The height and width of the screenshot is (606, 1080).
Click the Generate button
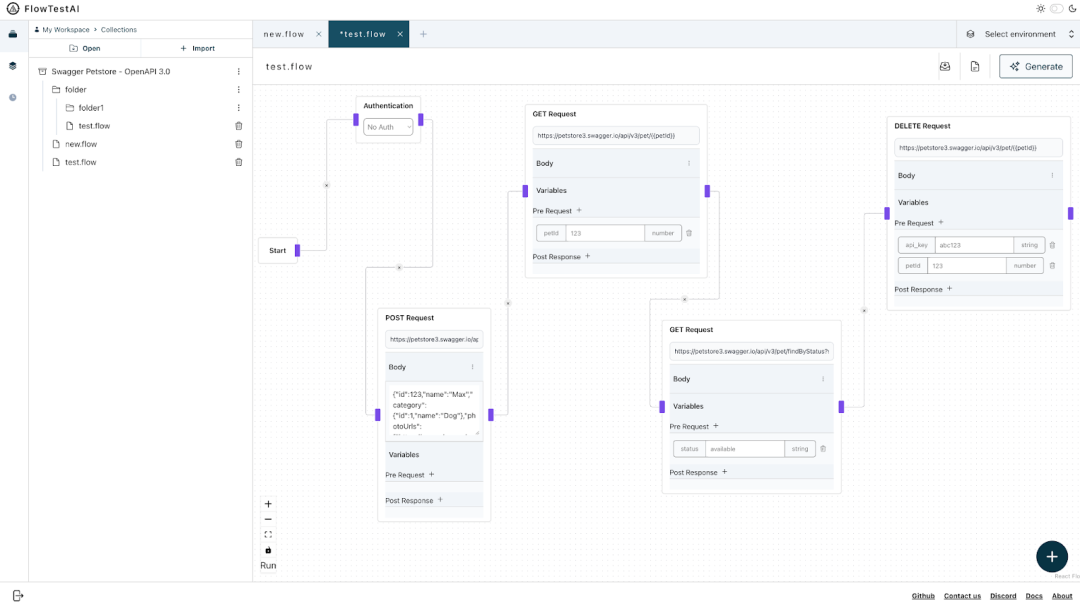1035,67
